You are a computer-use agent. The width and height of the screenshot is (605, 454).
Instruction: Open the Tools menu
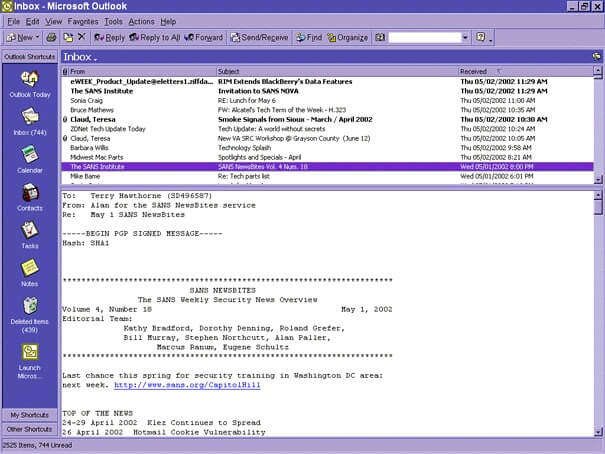tap(113, 22)
